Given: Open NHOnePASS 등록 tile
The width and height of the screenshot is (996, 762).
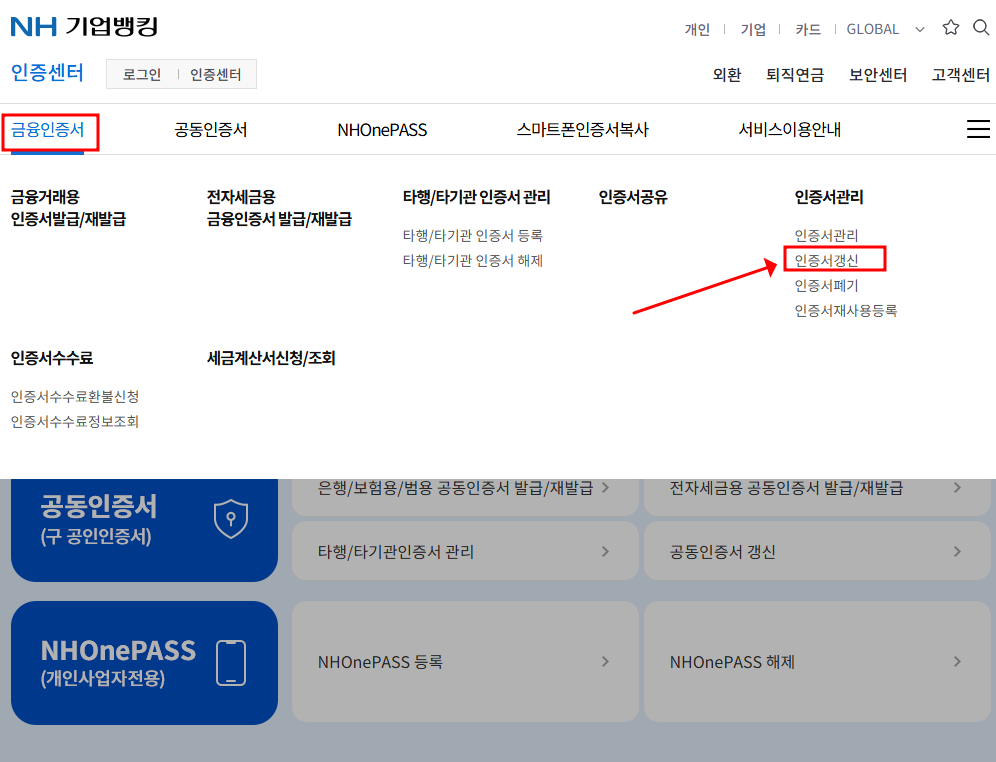Looking at the screenshot, I should coord(465,662).
